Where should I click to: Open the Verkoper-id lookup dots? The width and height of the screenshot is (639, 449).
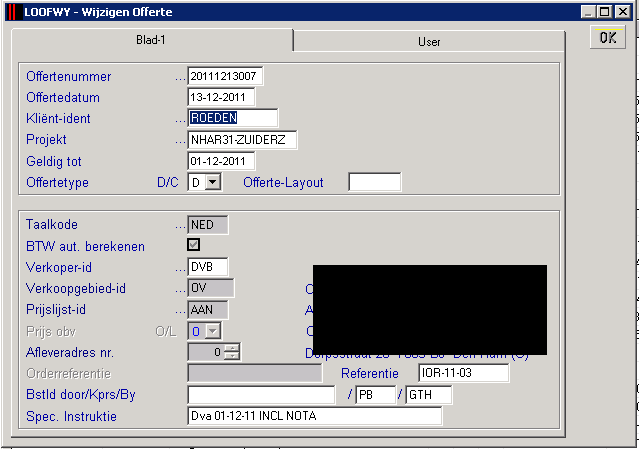[180, 269]
